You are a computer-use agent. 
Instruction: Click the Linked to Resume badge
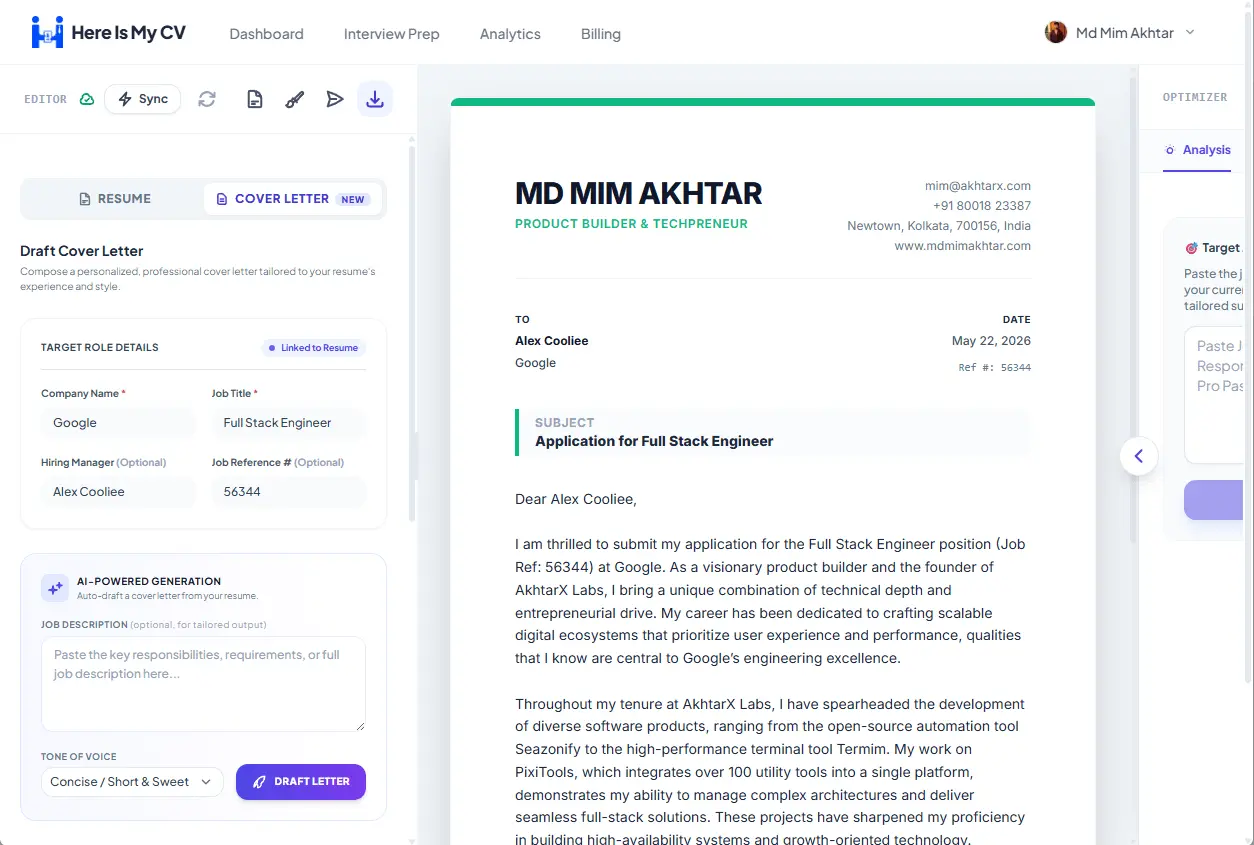[x=315, y=348]
